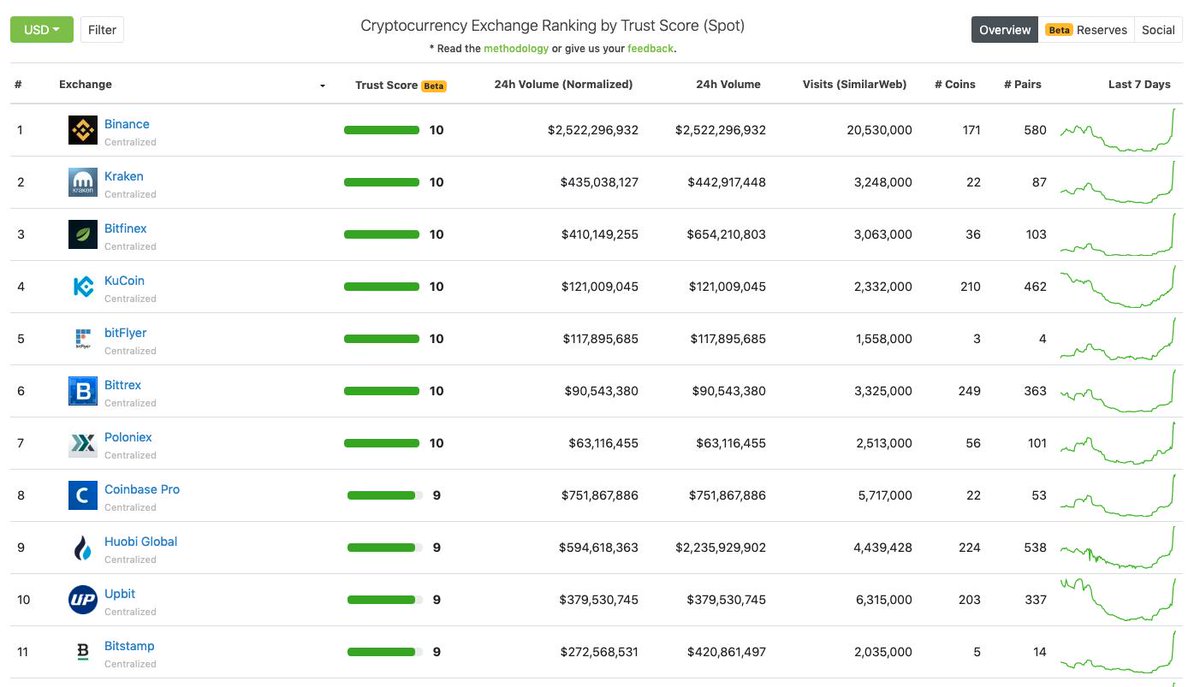Open the KuCoin exchange link

coord(125,280)
